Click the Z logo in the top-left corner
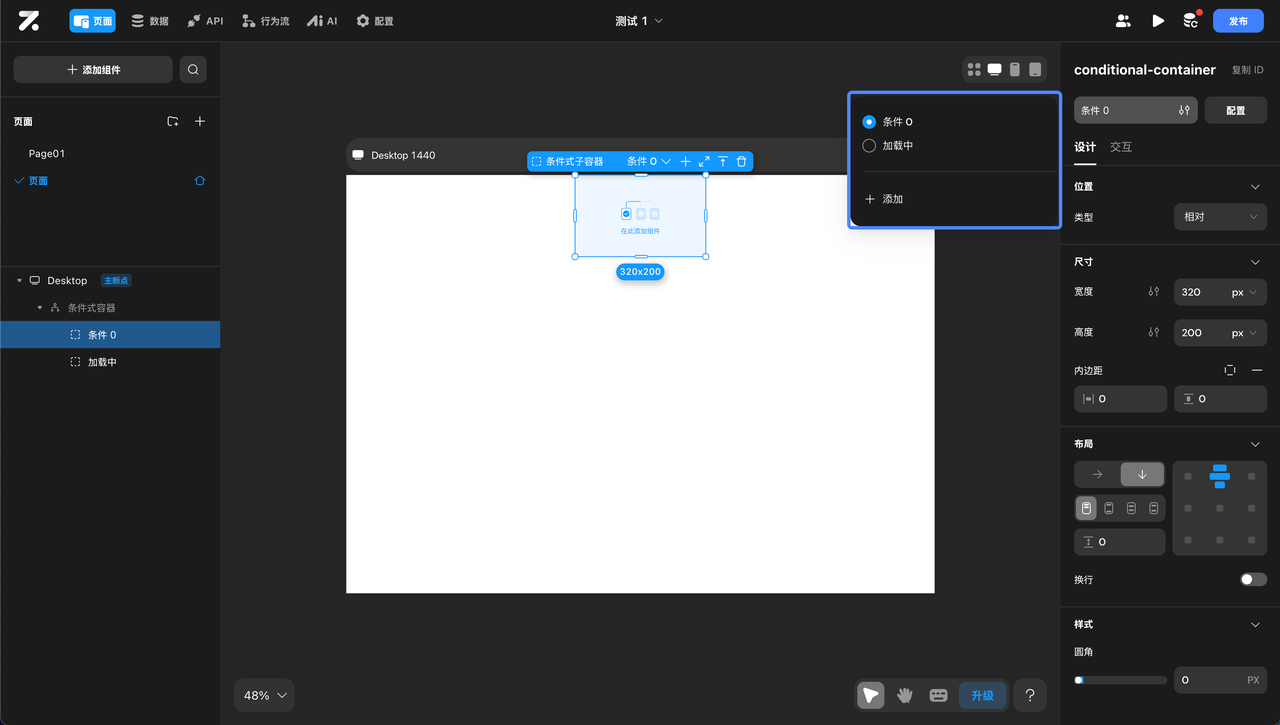The width and height of the screenshot is (1280, 725). coord(29,21)
